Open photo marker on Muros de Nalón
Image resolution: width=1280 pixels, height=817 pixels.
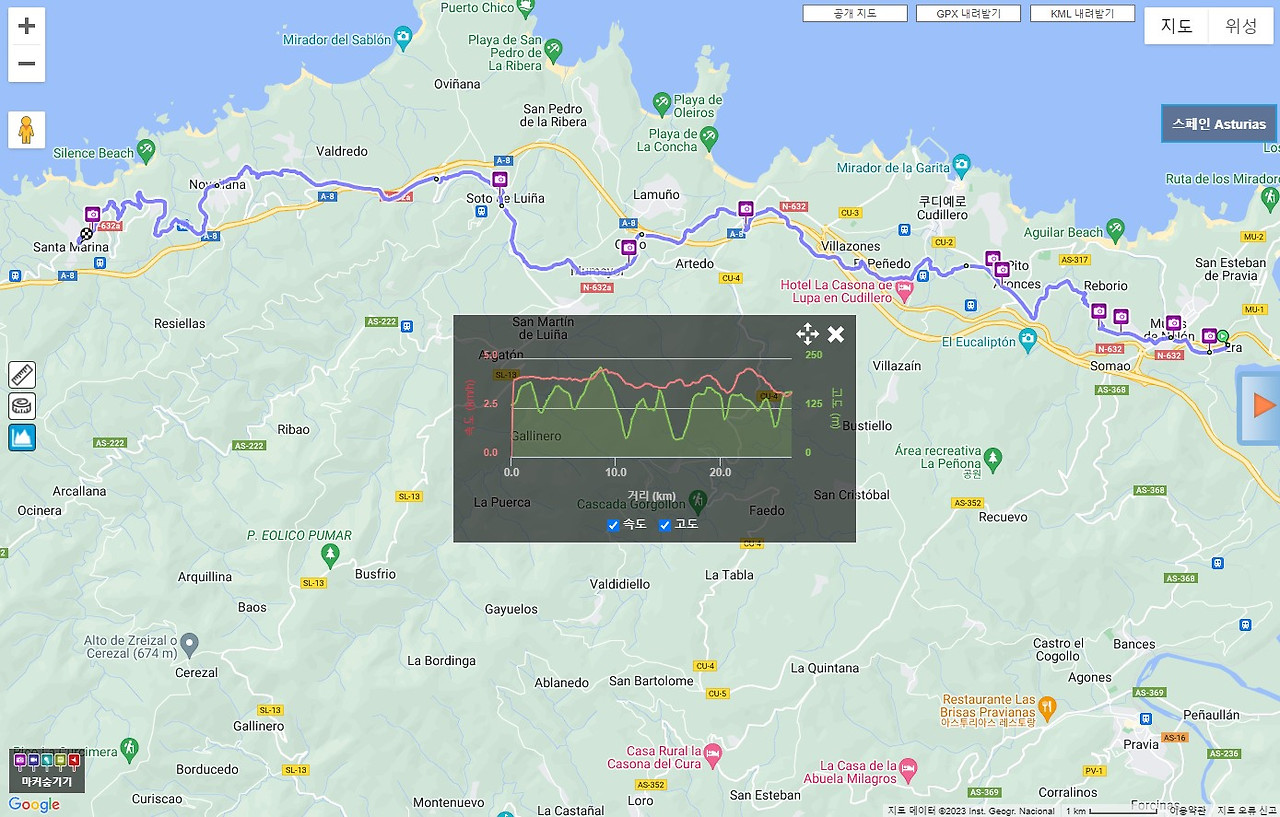coord(1174,323)
